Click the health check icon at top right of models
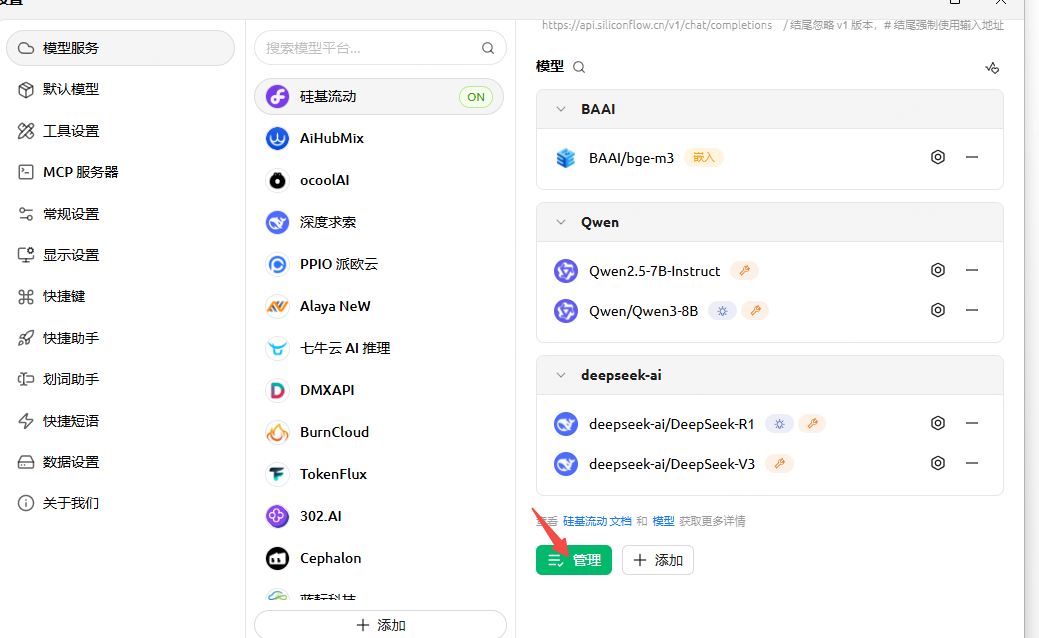Image resolution: width=1039 pixels, height=638 pixels. point(992,68)
